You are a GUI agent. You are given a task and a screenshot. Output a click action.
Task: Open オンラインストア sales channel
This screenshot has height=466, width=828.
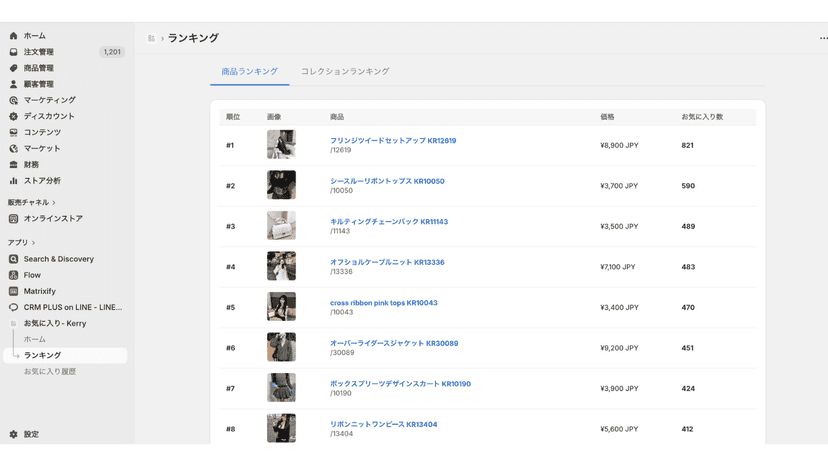[x=53, y=219]
